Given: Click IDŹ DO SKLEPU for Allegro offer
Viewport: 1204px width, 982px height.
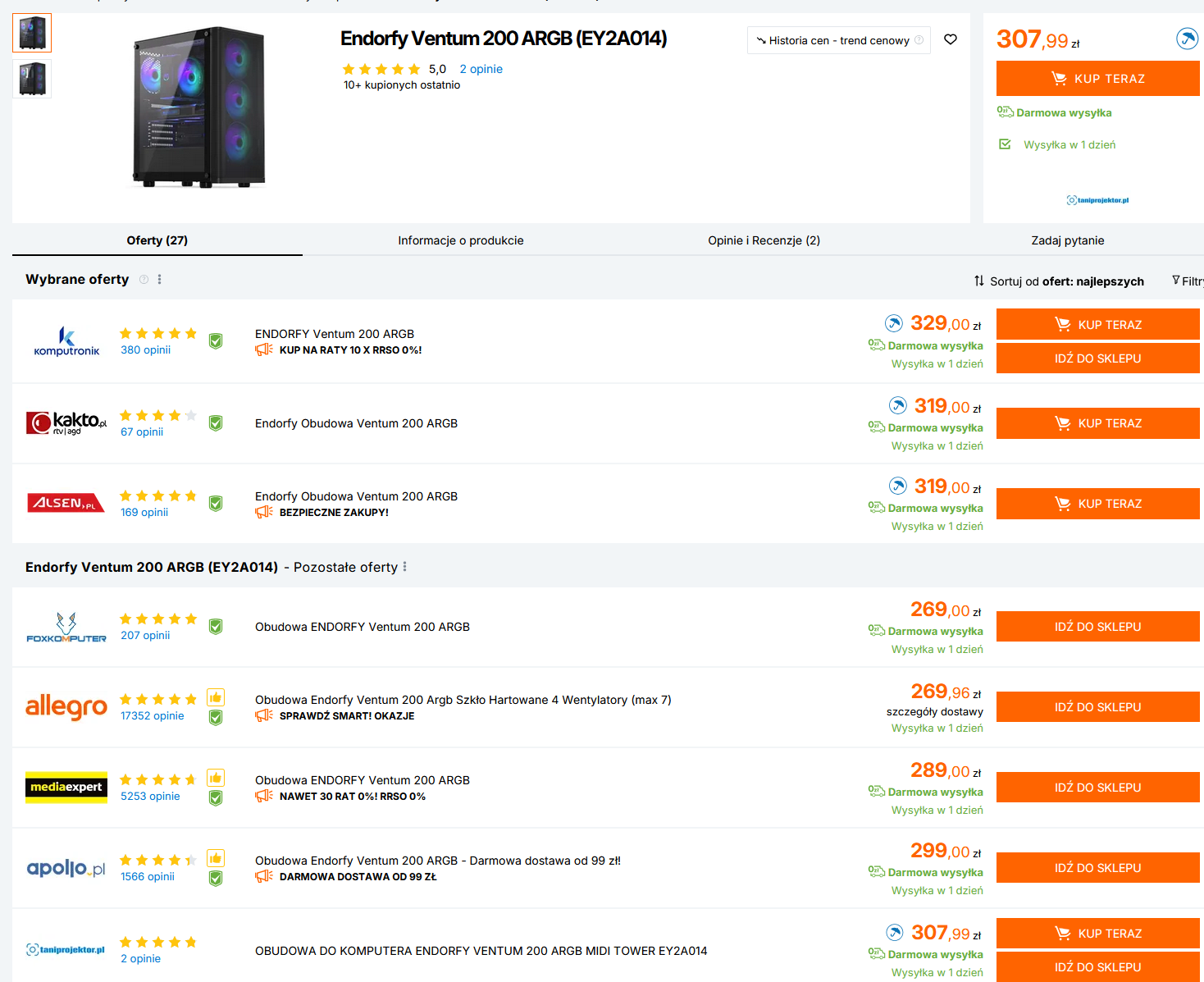Looking at the screenshot, I should point(1098,707).
